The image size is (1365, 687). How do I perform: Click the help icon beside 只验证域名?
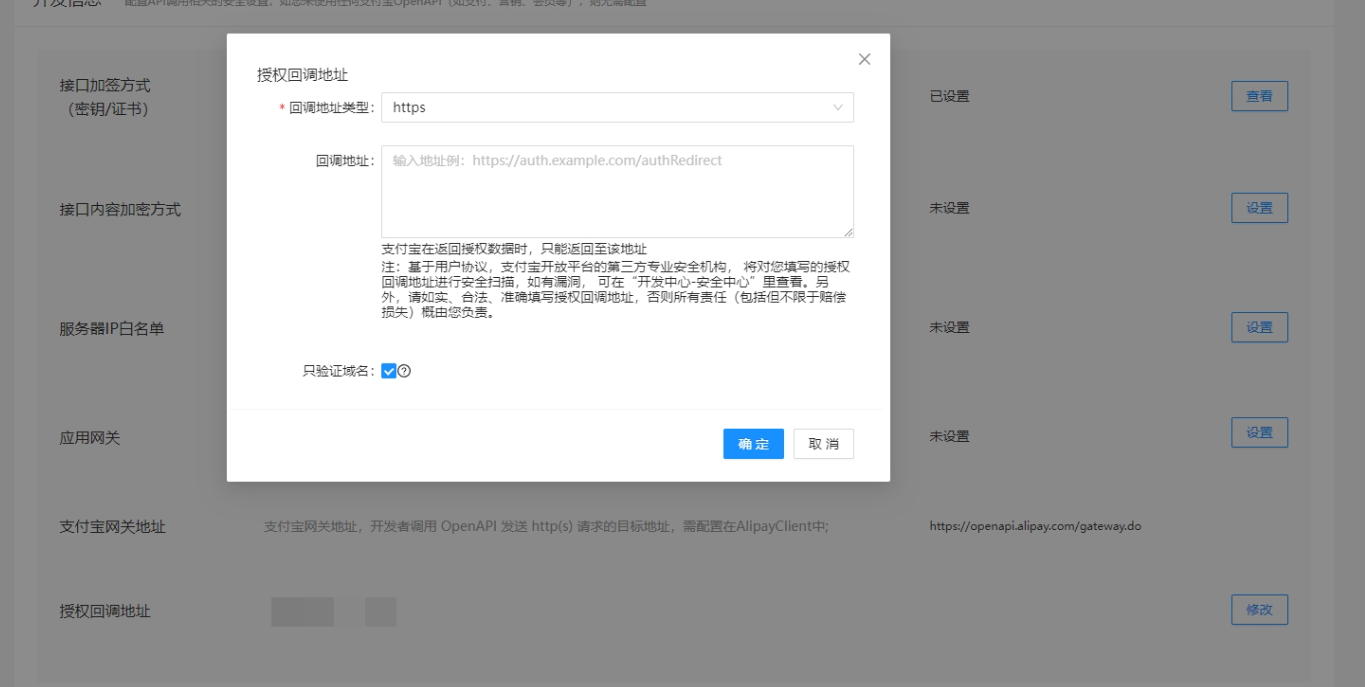405,371
